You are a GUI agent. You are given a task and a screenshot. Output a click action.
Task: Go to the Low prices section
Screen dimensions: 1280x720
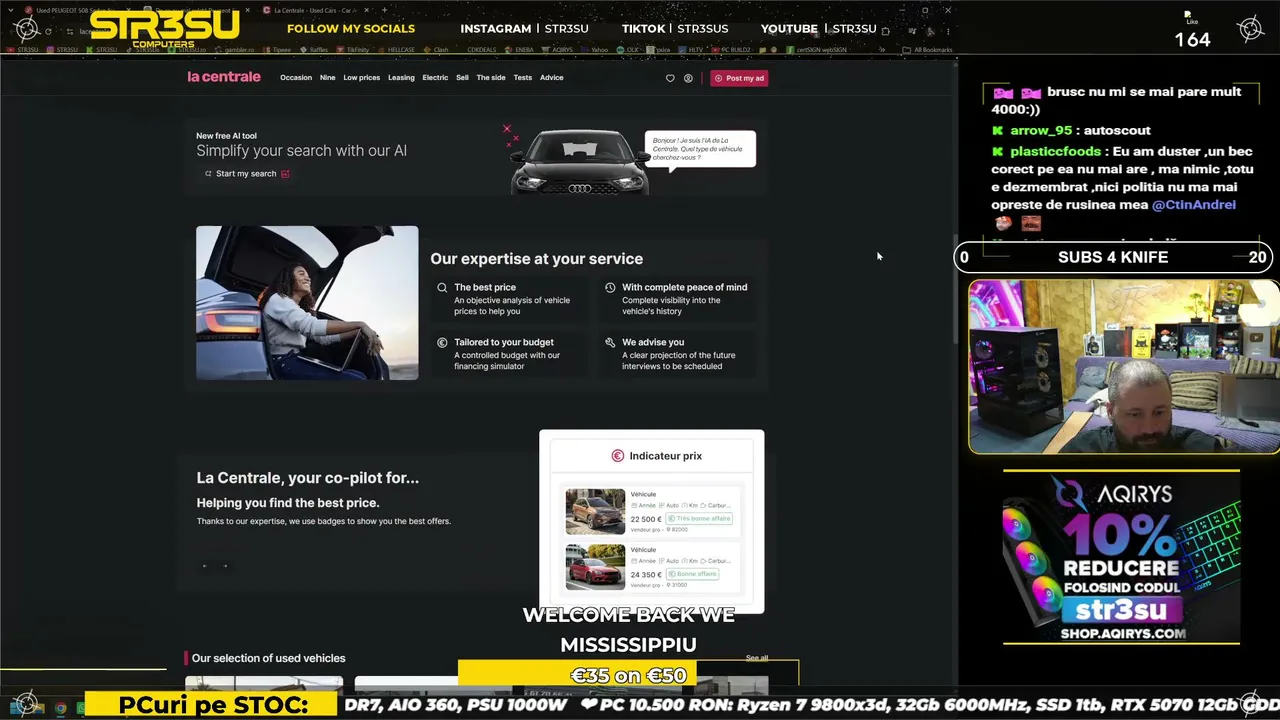[362, 78]
